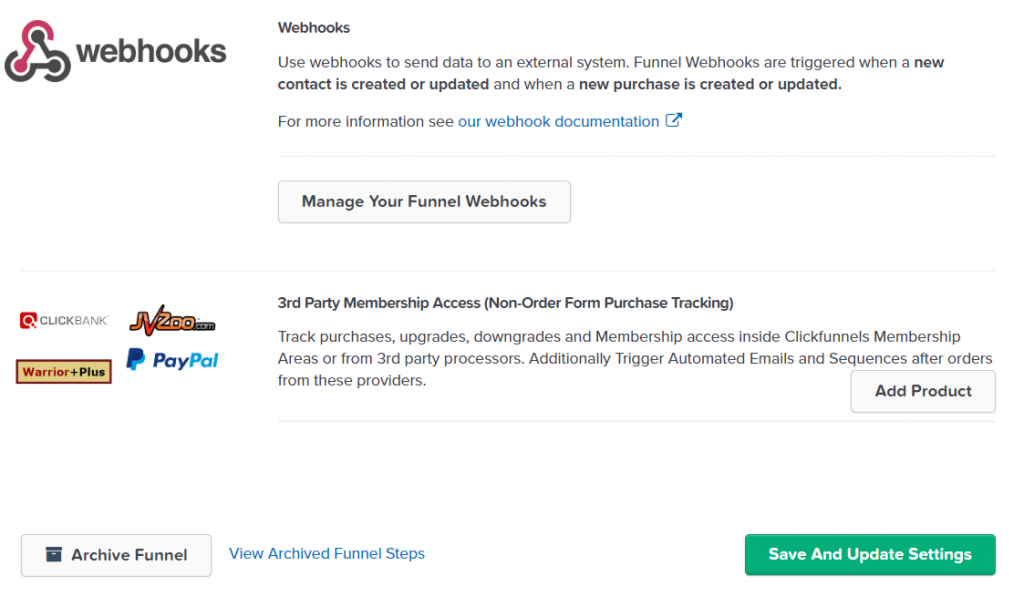Click the archive box icon in Archive Funnel
Screen dimensions: 1024x597
coord(54,555)
